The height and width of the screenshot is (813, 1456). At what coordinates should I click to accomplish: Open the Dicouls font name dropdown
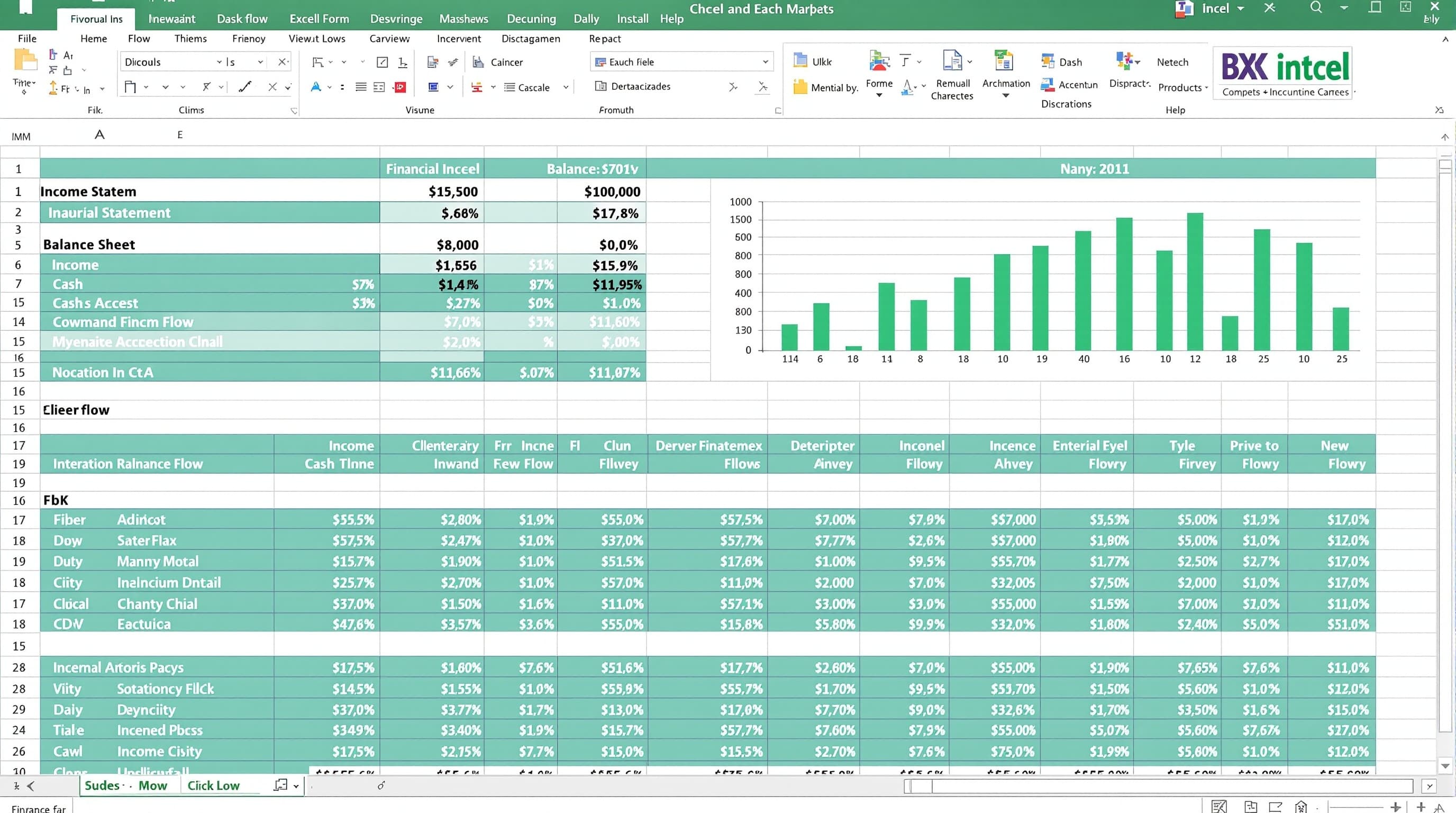click(220, 61)
